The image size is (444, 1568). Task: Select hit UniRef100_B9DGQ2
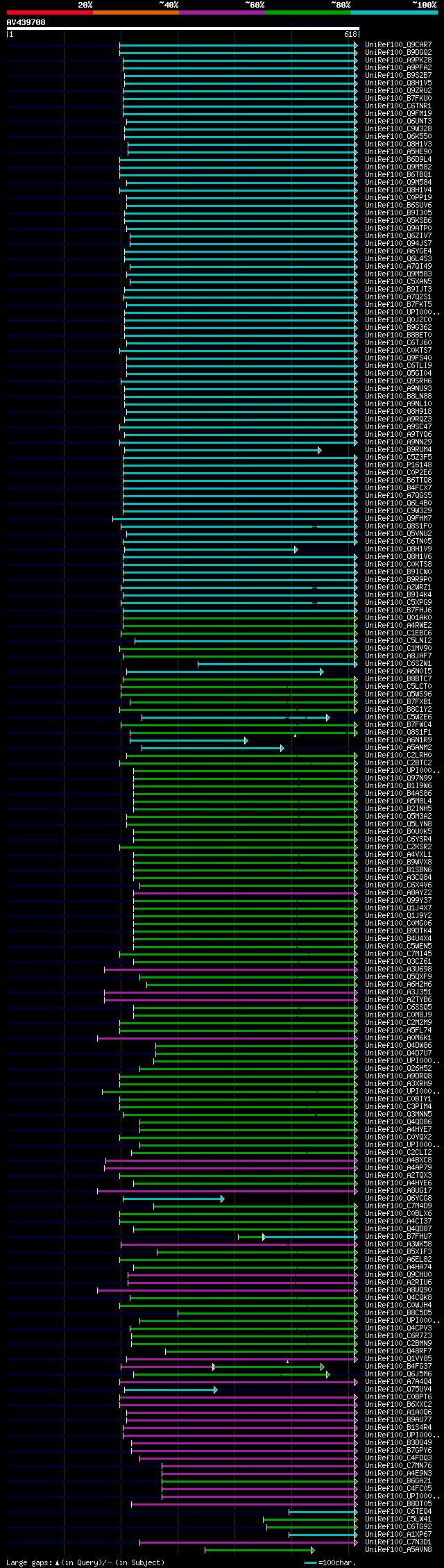(398, 52)
